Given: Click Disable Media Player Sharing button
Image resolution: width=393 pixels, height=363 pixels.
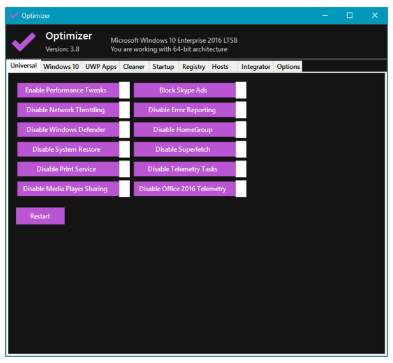Looking at the screenshot, I should (x=68, y=189).
